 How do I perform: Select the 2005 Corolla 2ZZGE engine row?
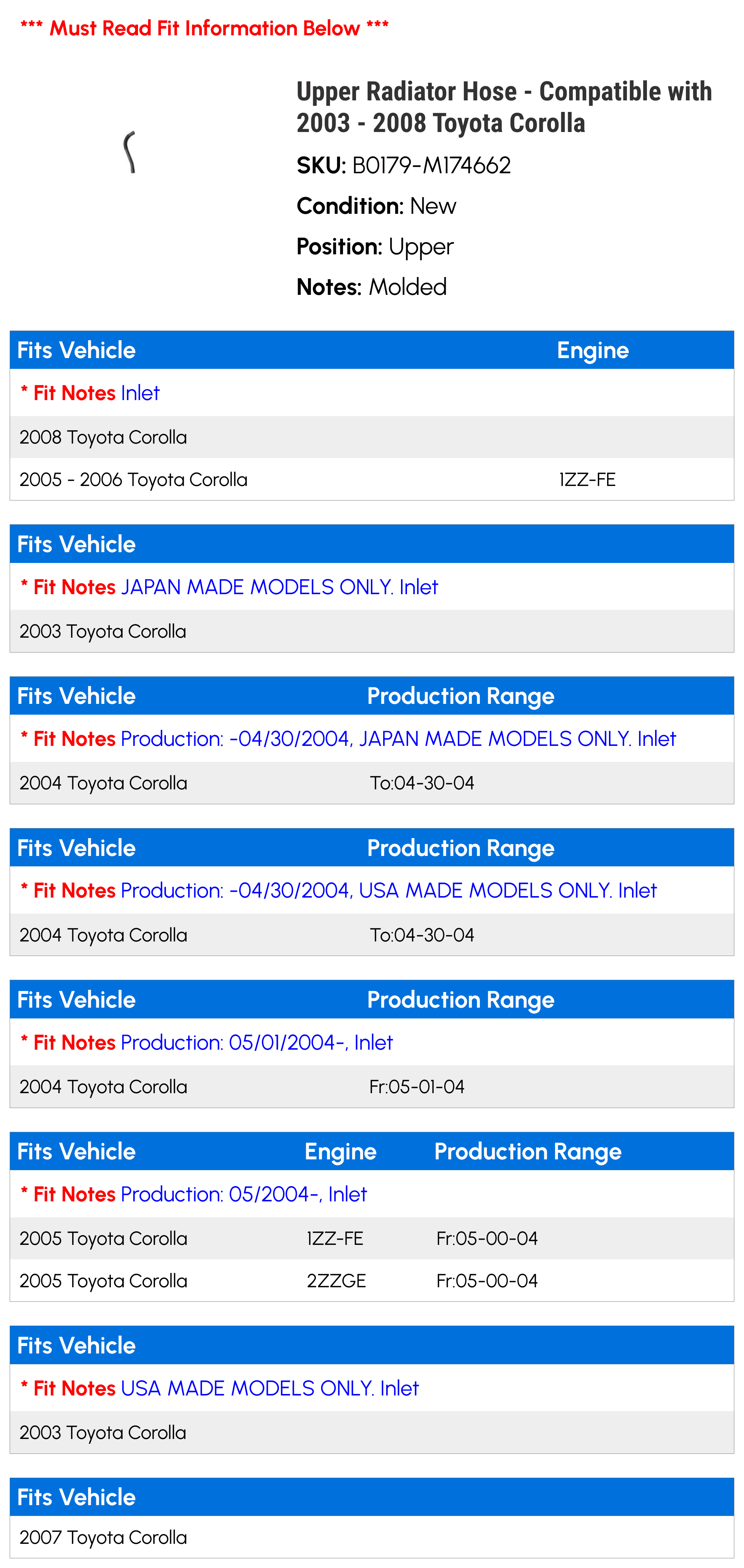point(372,1281)
